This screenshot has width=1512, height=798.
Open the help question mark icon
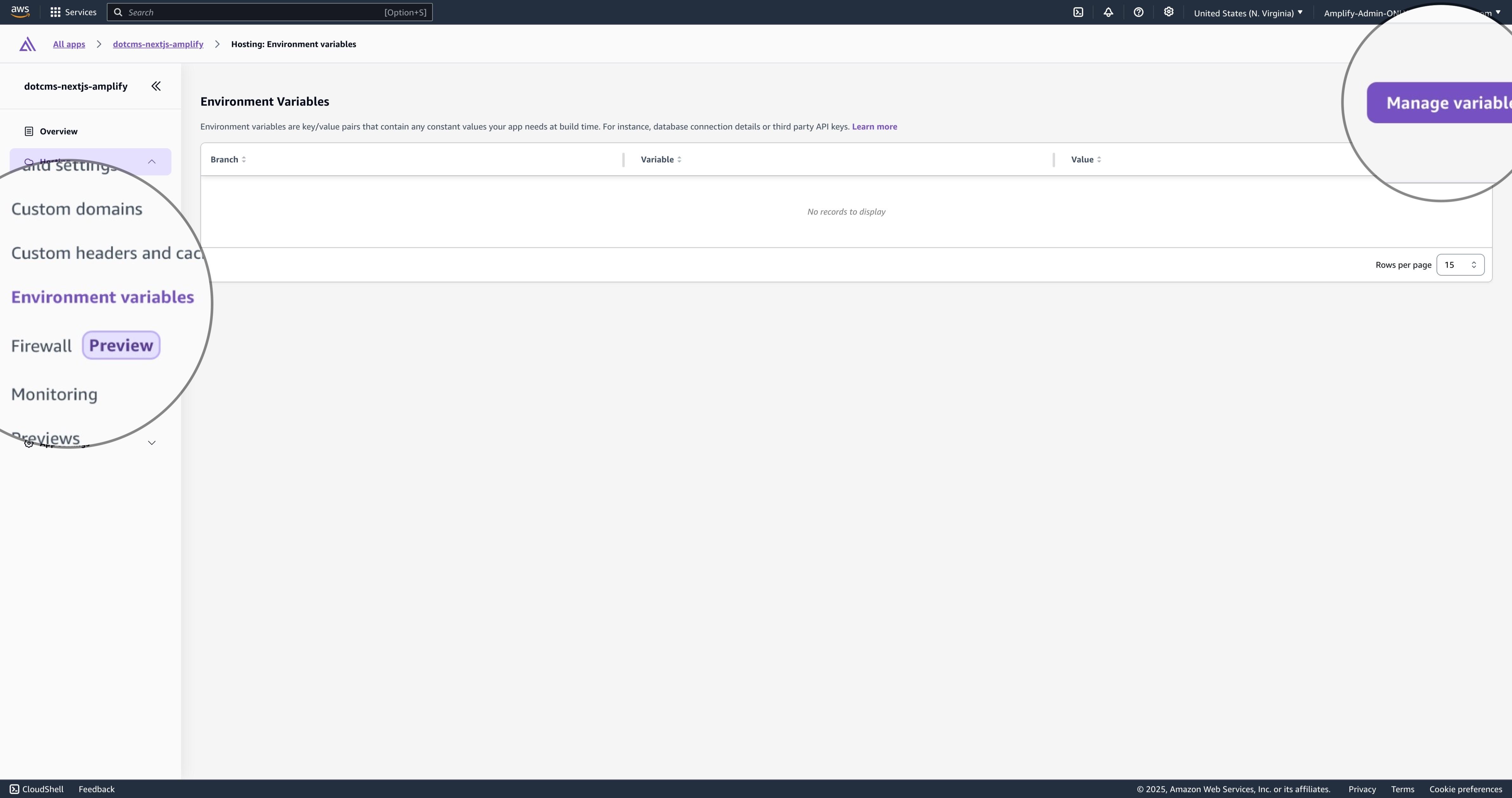[1139, 12]
